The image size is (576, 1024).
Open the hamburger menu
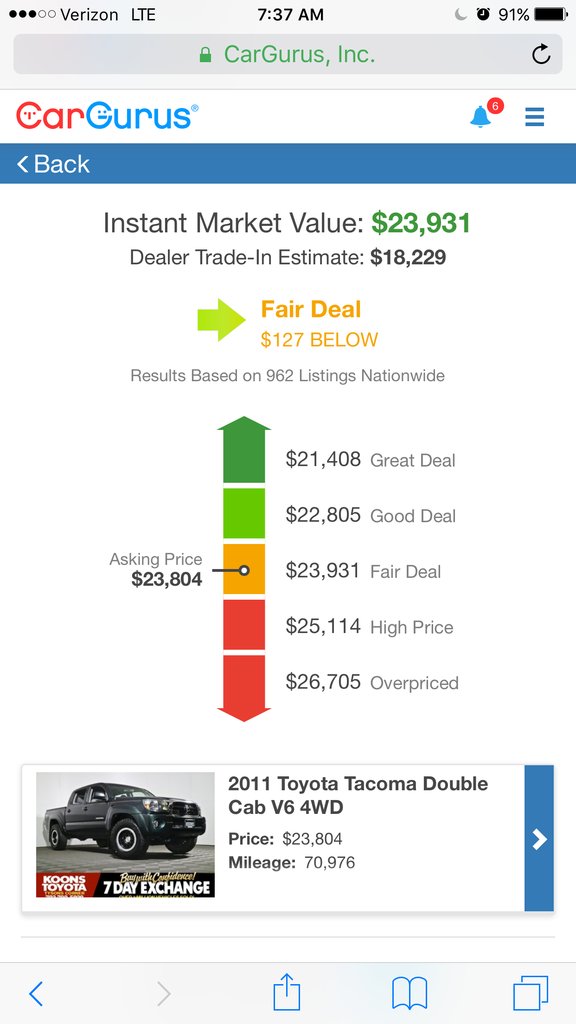534,117
